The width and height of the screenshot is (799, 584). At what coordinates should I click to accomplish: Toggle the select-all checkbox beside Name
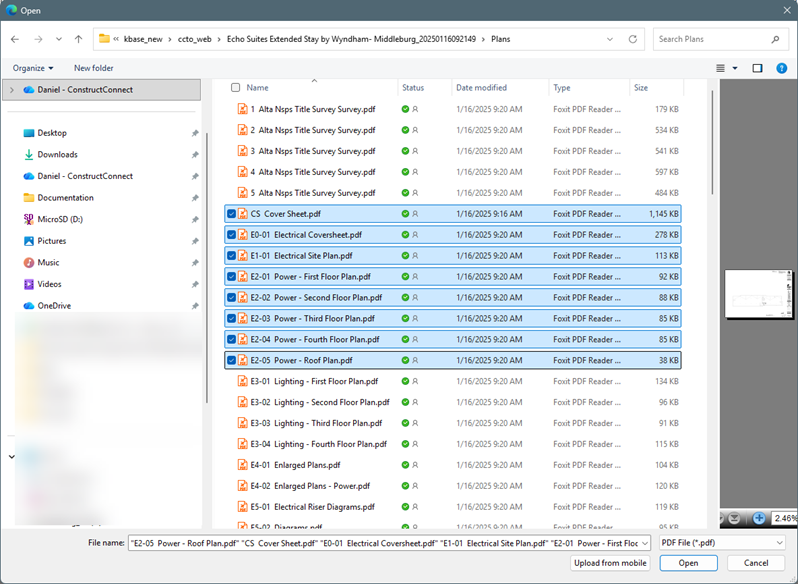[235, 88]
